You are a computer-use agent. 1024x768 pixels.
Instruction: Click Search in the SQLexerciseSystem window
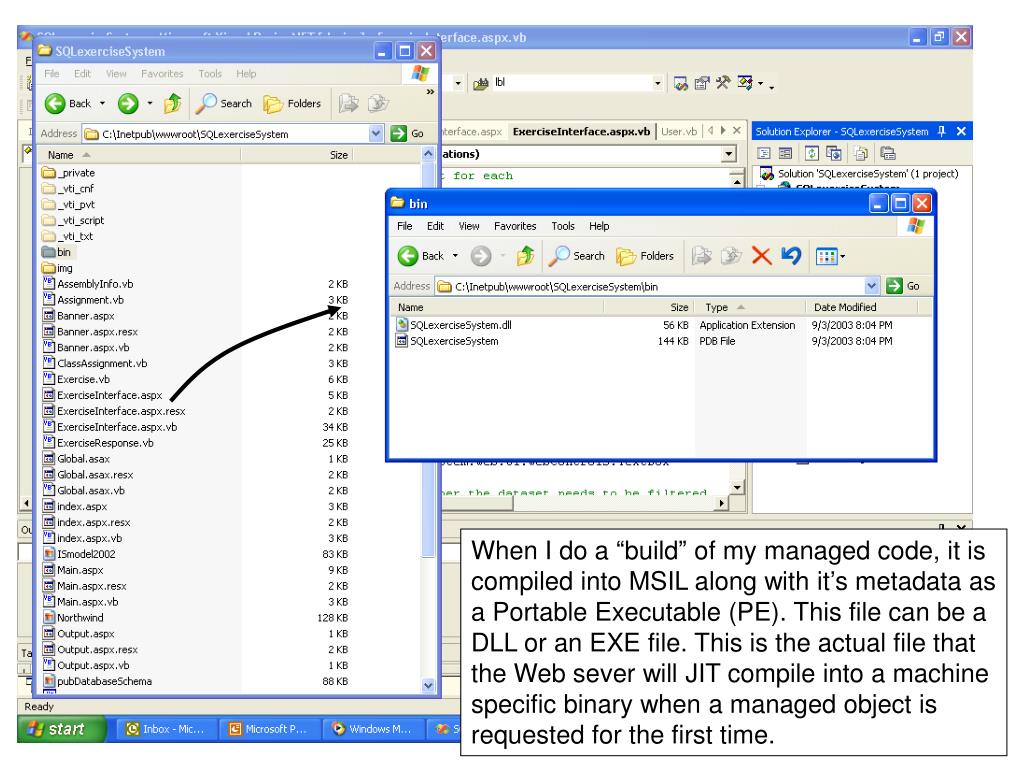coord(224,103)
